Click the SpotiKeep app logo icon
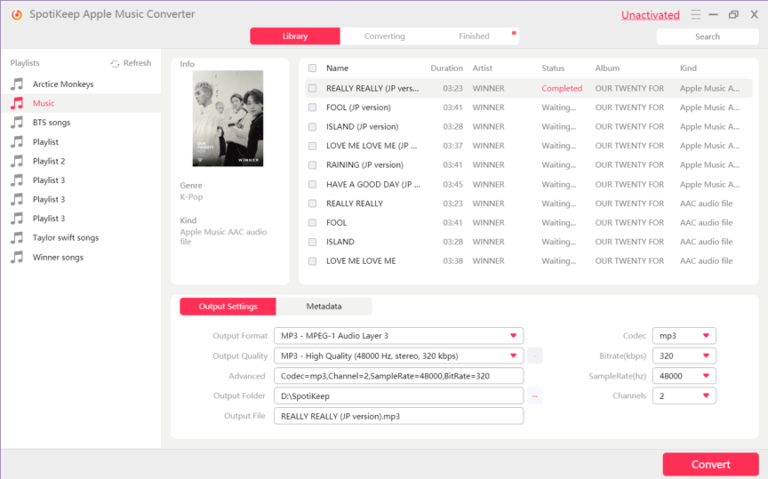The width and height of the screenshot is (768, 479). 17,14
